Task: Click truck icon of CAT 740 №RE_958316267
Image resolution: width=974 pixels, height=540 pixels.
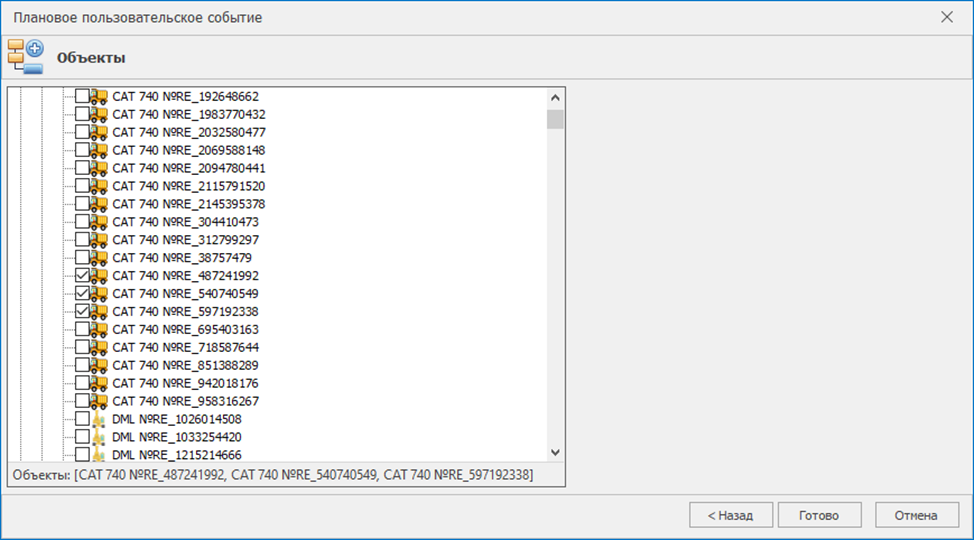Action: [99, 401]
